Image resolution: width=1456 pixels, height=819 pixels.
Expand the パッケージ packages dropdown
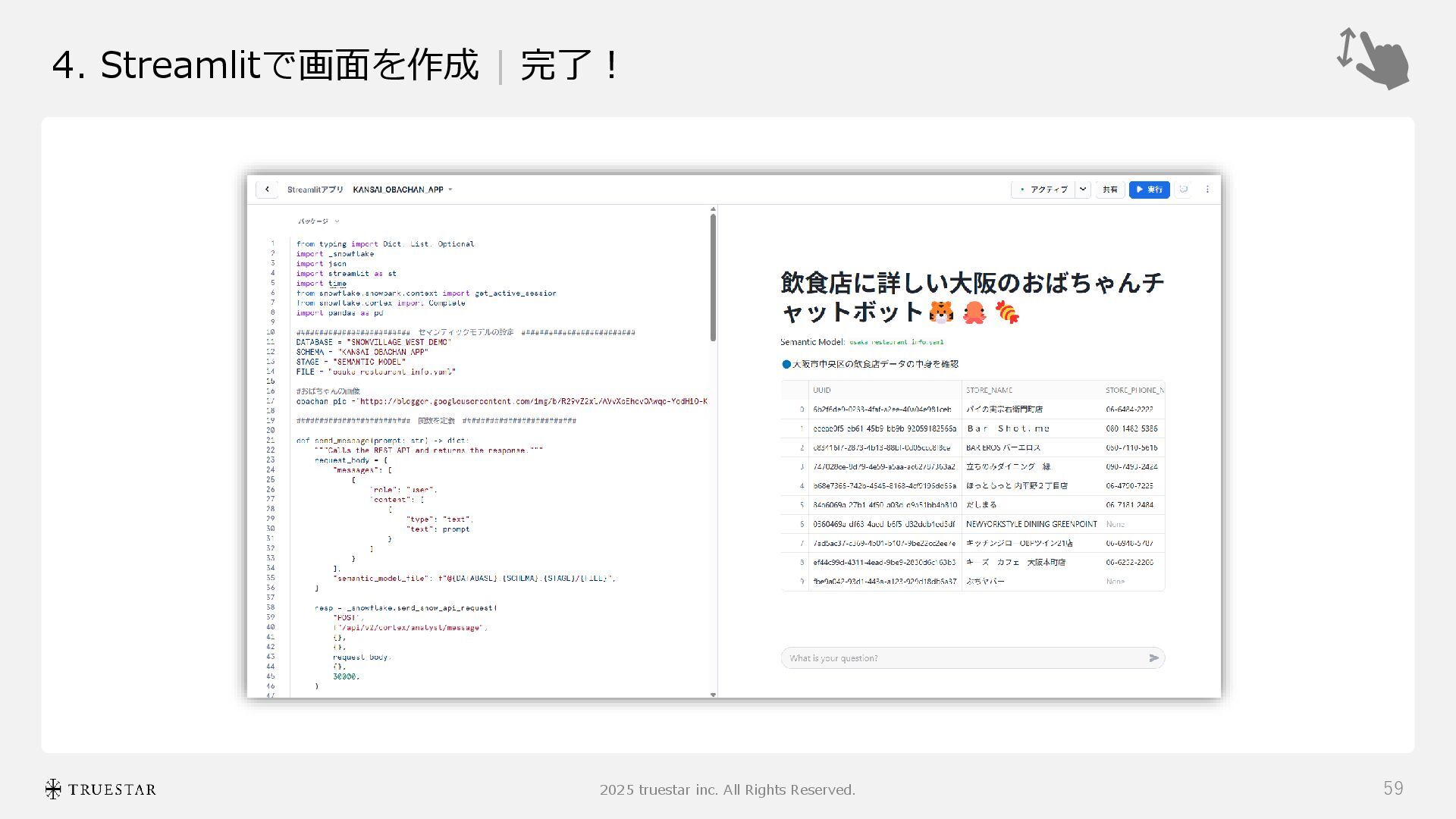tap(318, 221)
